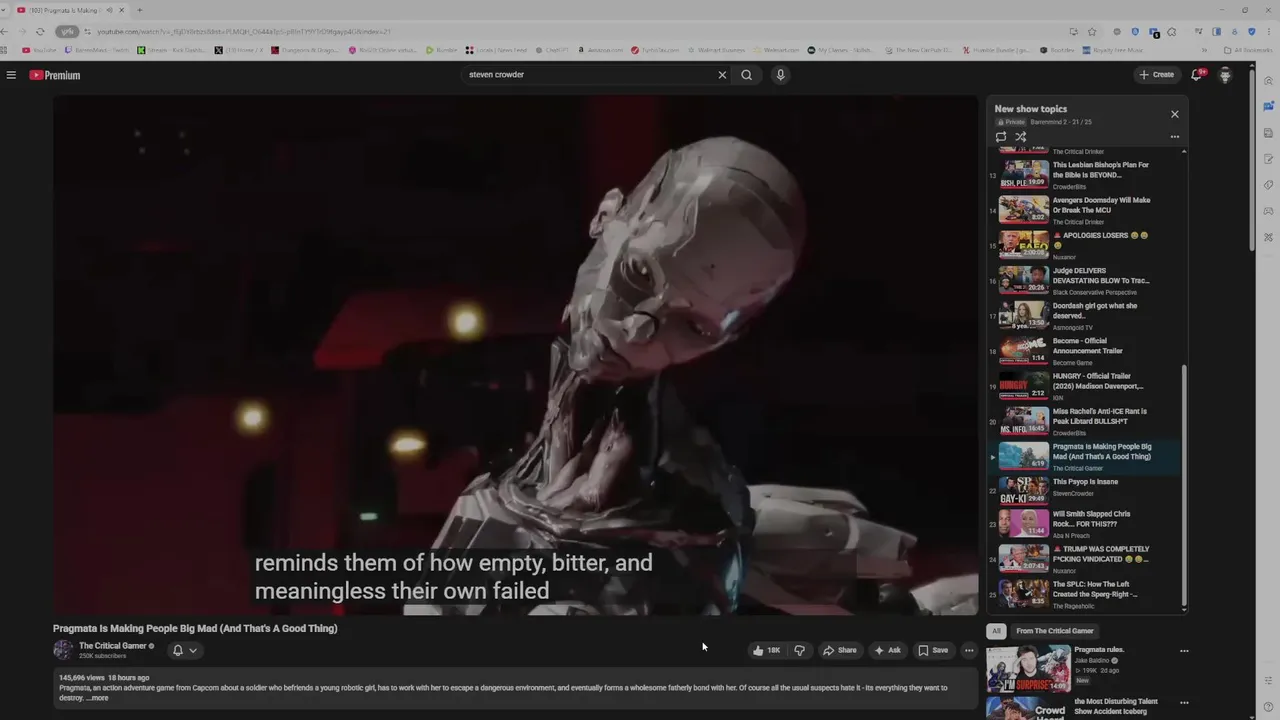Play Avengers Doomsday Will Make Or Break video

(x=1085, y=210)
